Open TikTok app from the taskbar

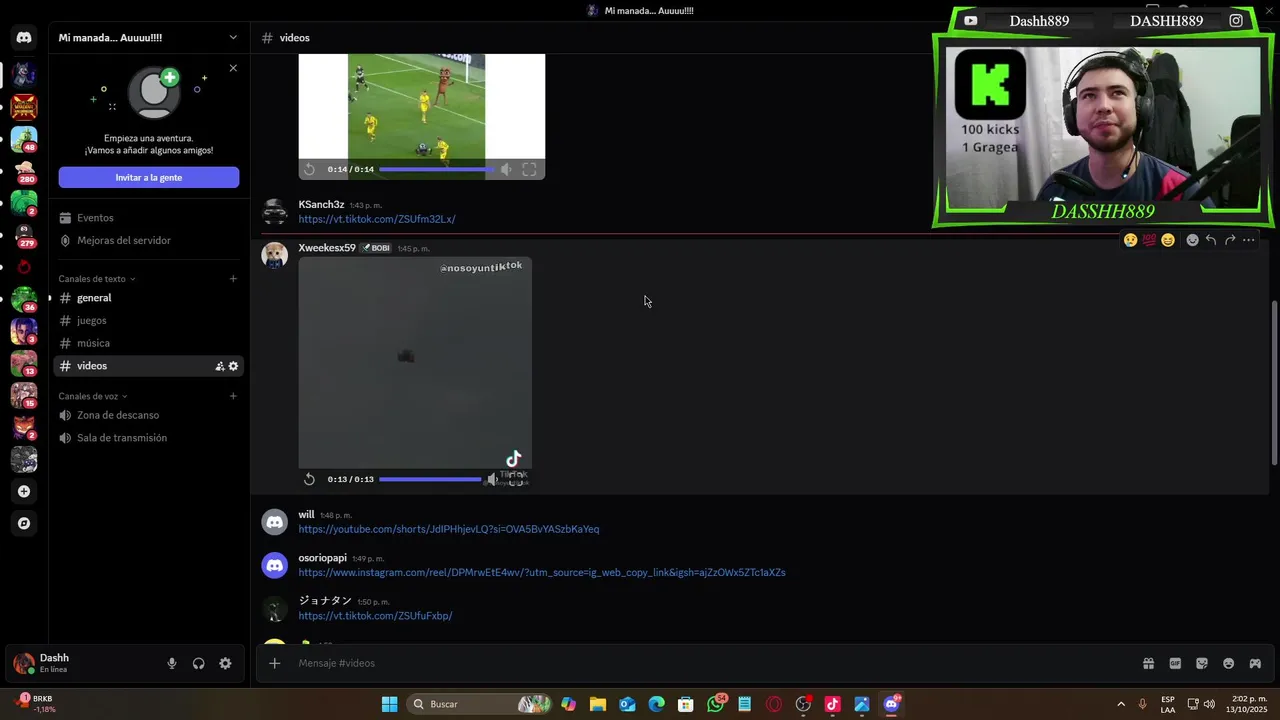pos(832,704)
